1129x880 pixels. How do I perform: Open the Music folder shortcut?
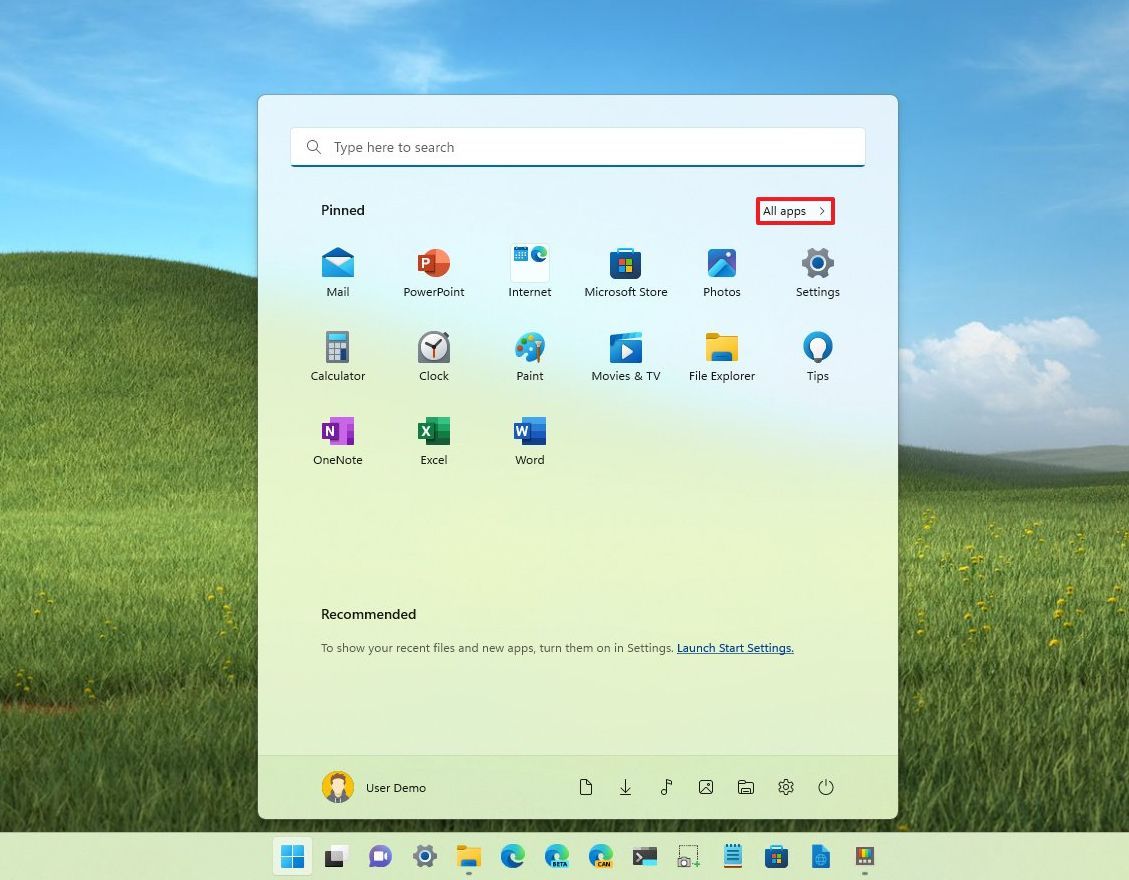point(666,787)
